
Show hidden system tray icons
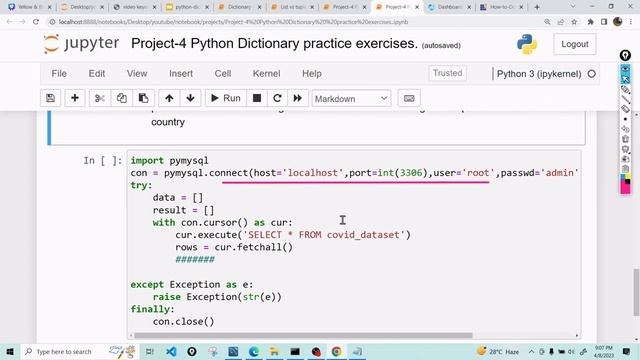[531, 351]
